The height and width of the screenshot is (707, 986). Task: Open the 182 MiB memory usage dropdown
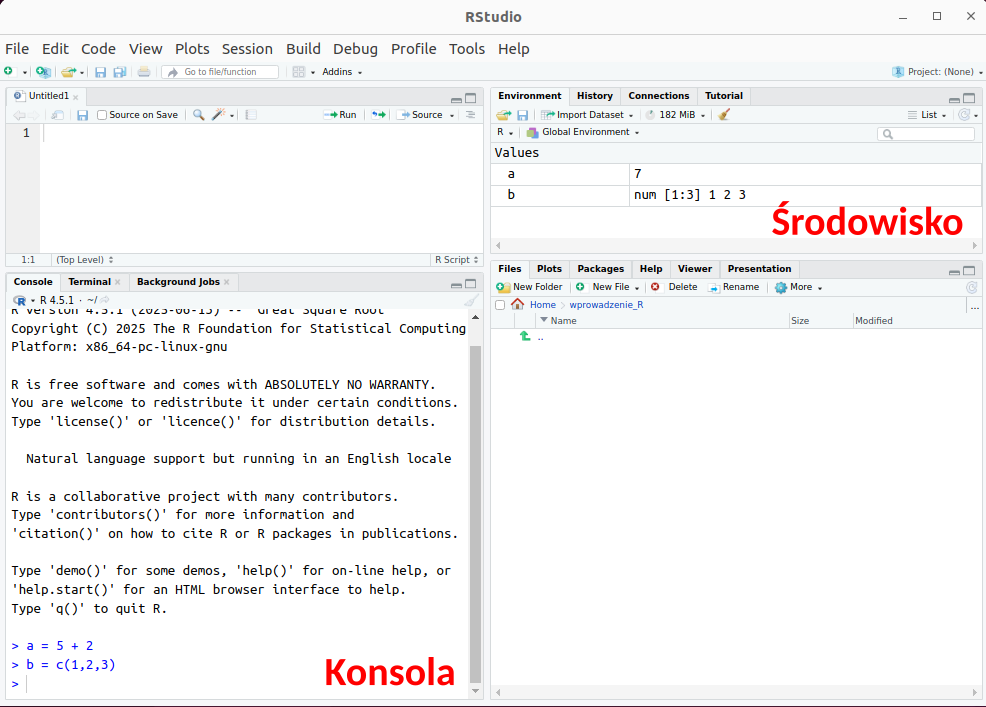[x=676, y=114]
